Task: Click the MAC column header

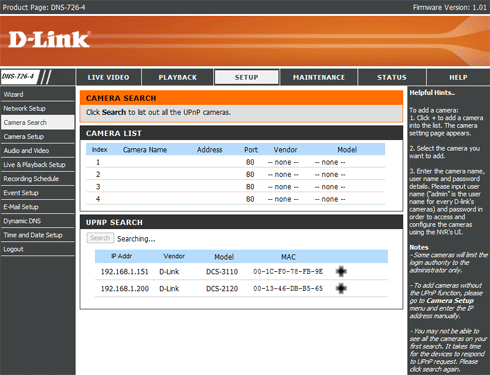Action: click(x=288, y=257)
